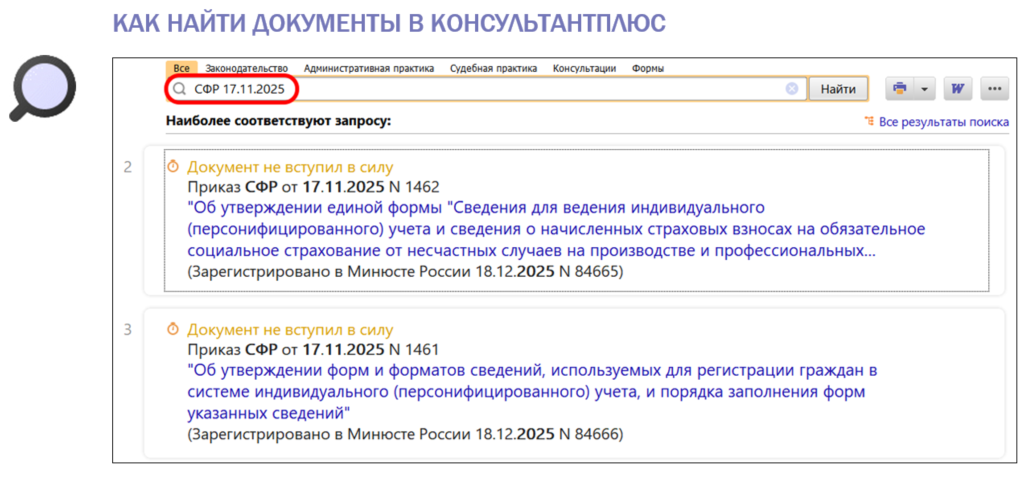Open the print options dropdown arrow
This screenshot has height=477, width=1024.
[925, 89]
